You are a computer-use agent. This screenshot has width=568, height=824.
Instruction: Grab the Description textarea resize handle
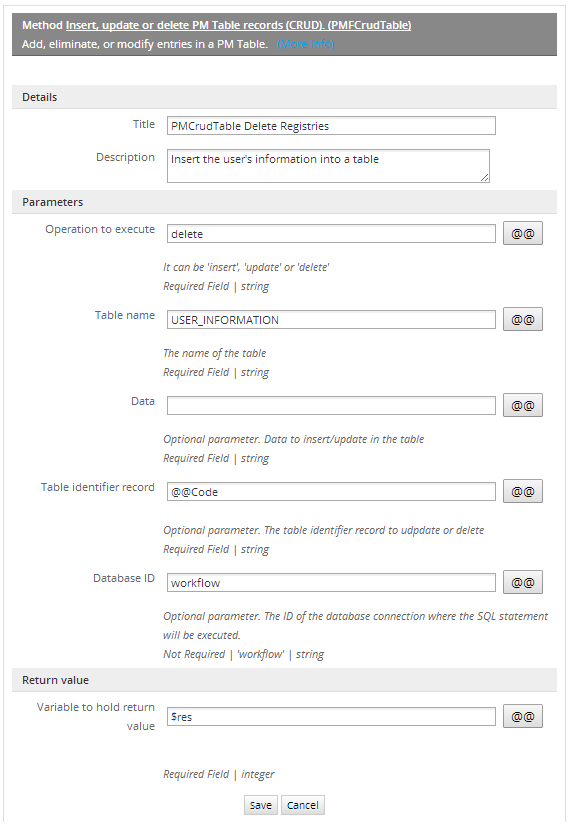tap(484, 178)
